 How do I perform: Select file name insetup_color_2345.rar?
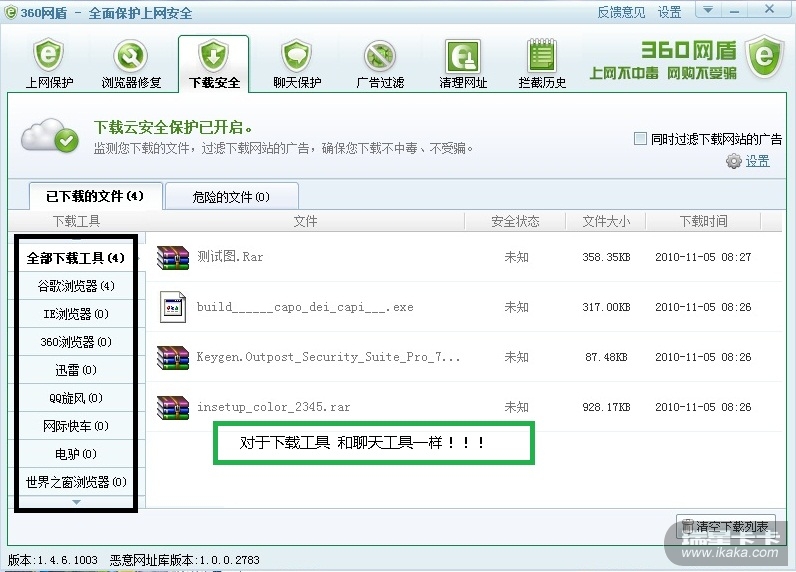click(x=273, y=407)
